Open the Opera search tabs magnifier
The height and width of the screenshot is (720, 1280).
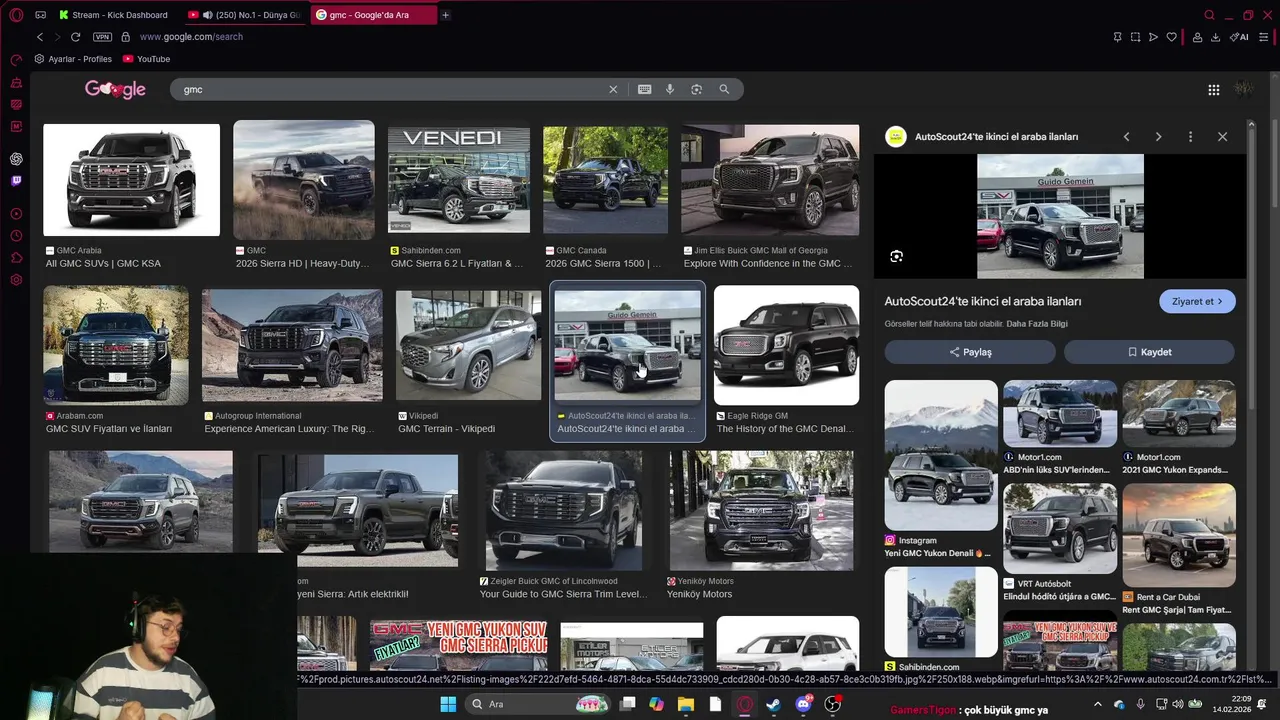pyautogui.click(x=1209, y=15)
